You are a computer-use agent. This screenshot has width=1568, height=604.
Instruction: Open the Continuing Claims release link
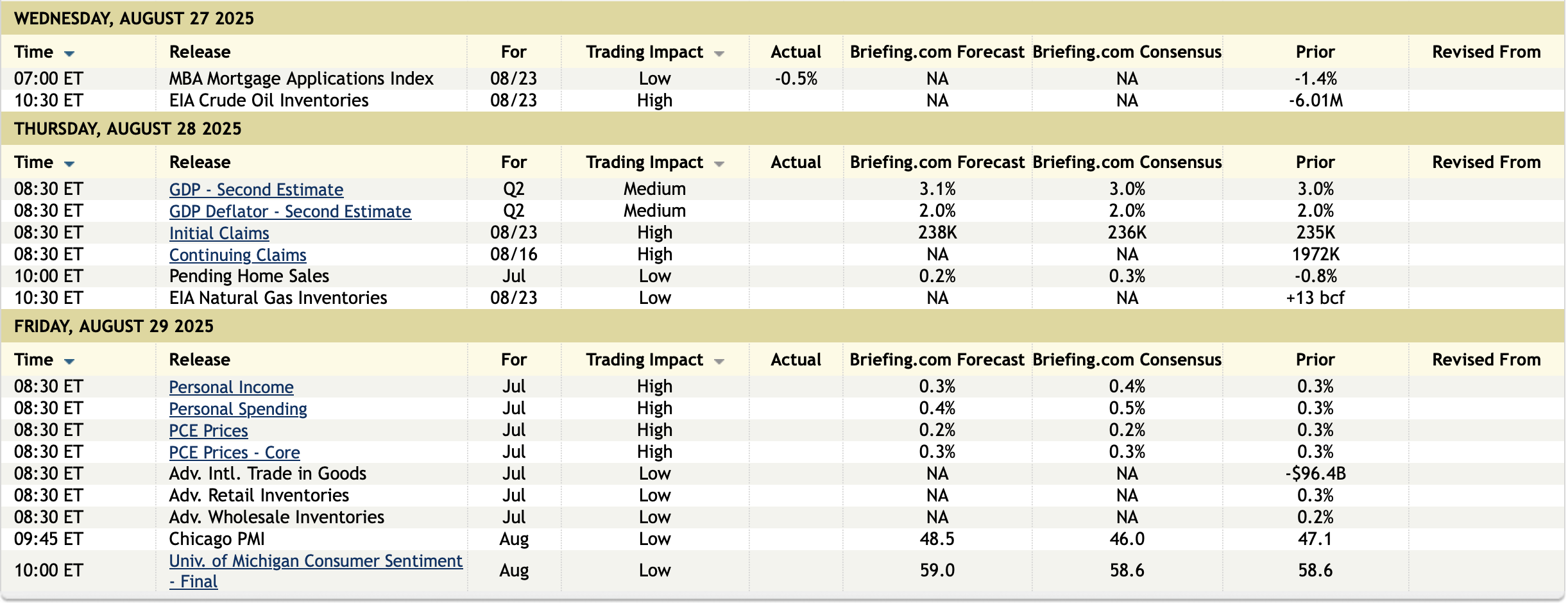click(237, 255)
